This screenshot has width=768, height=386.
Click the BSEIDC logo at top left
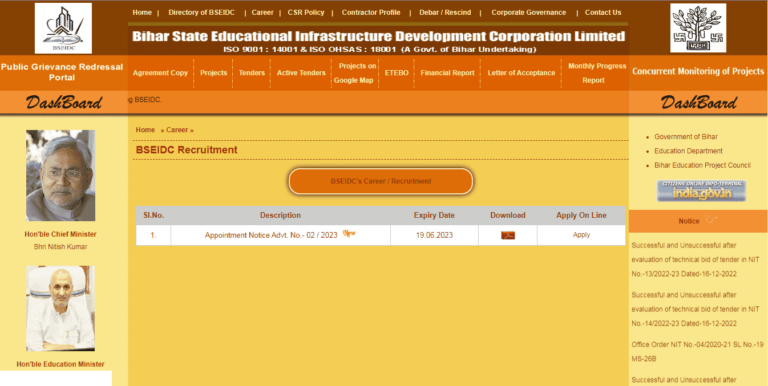(x=63, y=28)
